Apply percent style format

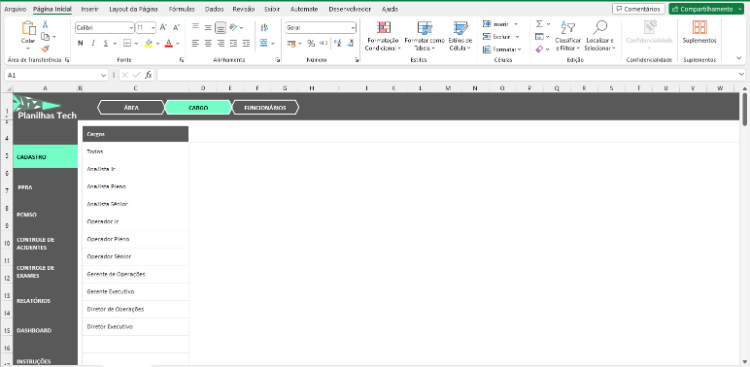pos(311,44)
